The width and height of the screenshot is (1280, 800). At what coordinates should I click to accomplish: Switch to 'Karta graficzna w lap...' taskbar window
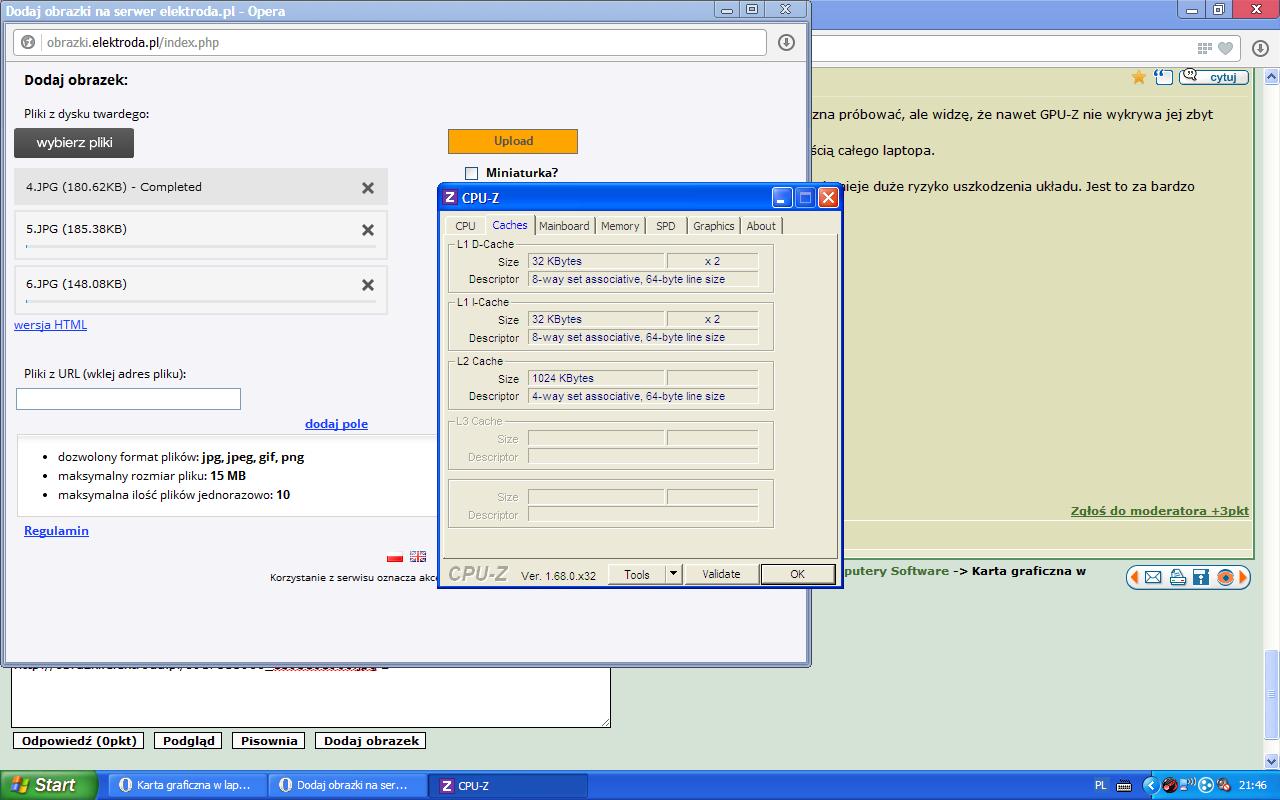point(186,786)
